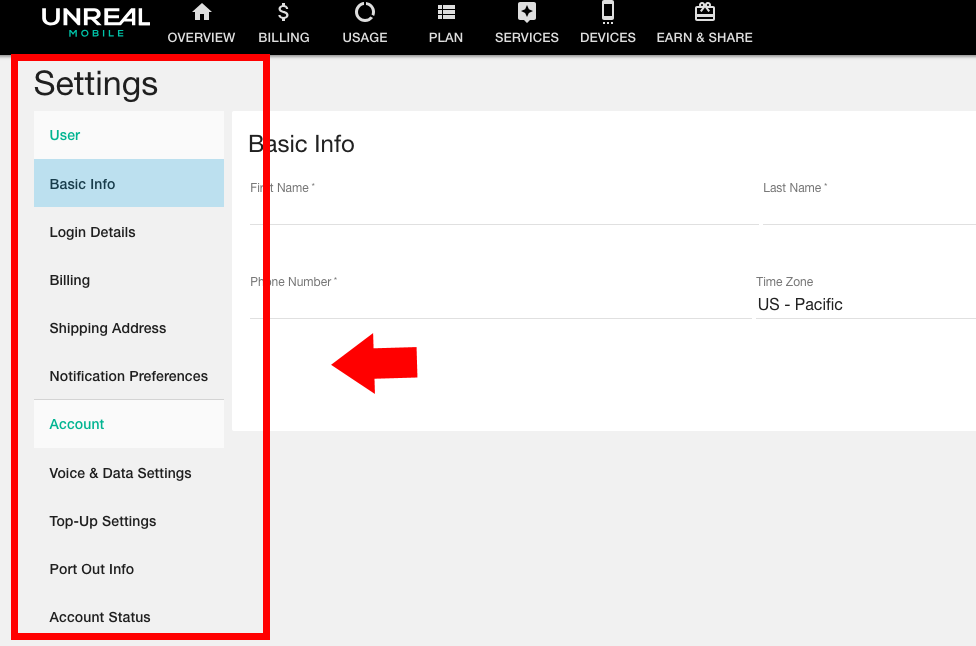Select Basic Info in settings sidebar
Viewport: 976px width, 646px height.
tap(129, 184)
